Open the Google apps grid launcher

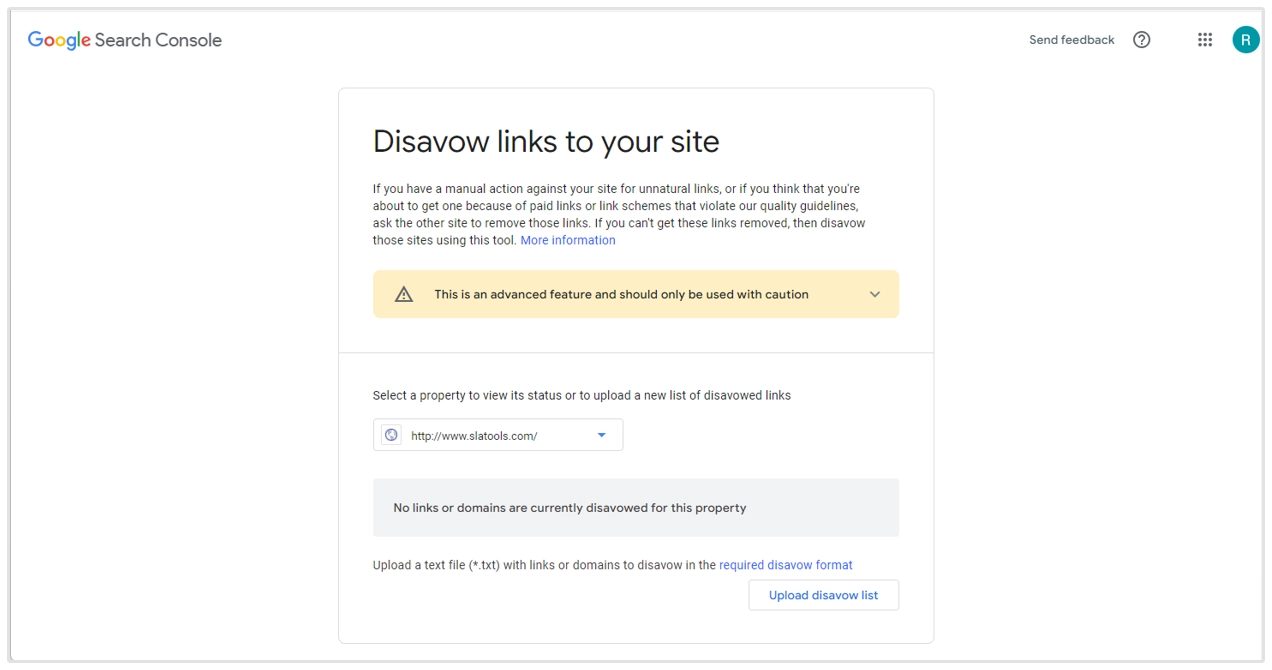1205,40
